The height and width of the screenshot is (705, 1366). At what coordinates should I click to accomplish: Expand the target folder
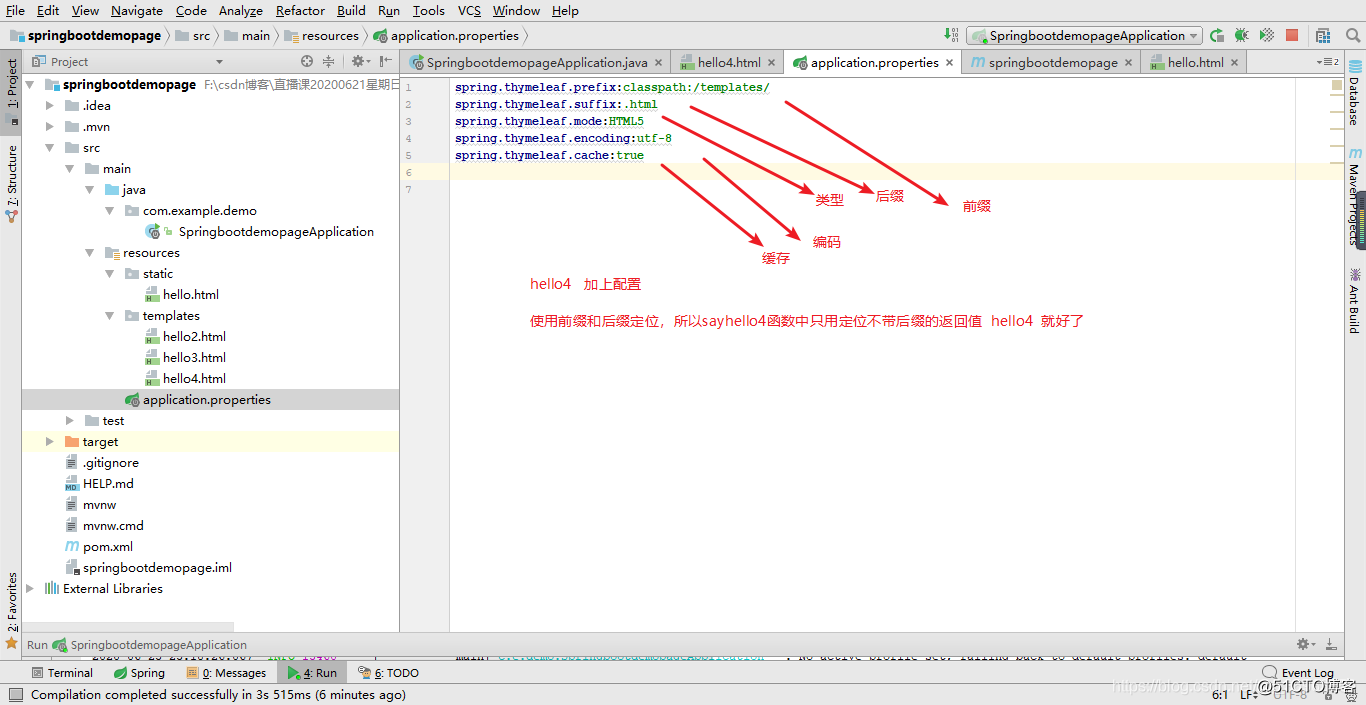click(50, 441)
